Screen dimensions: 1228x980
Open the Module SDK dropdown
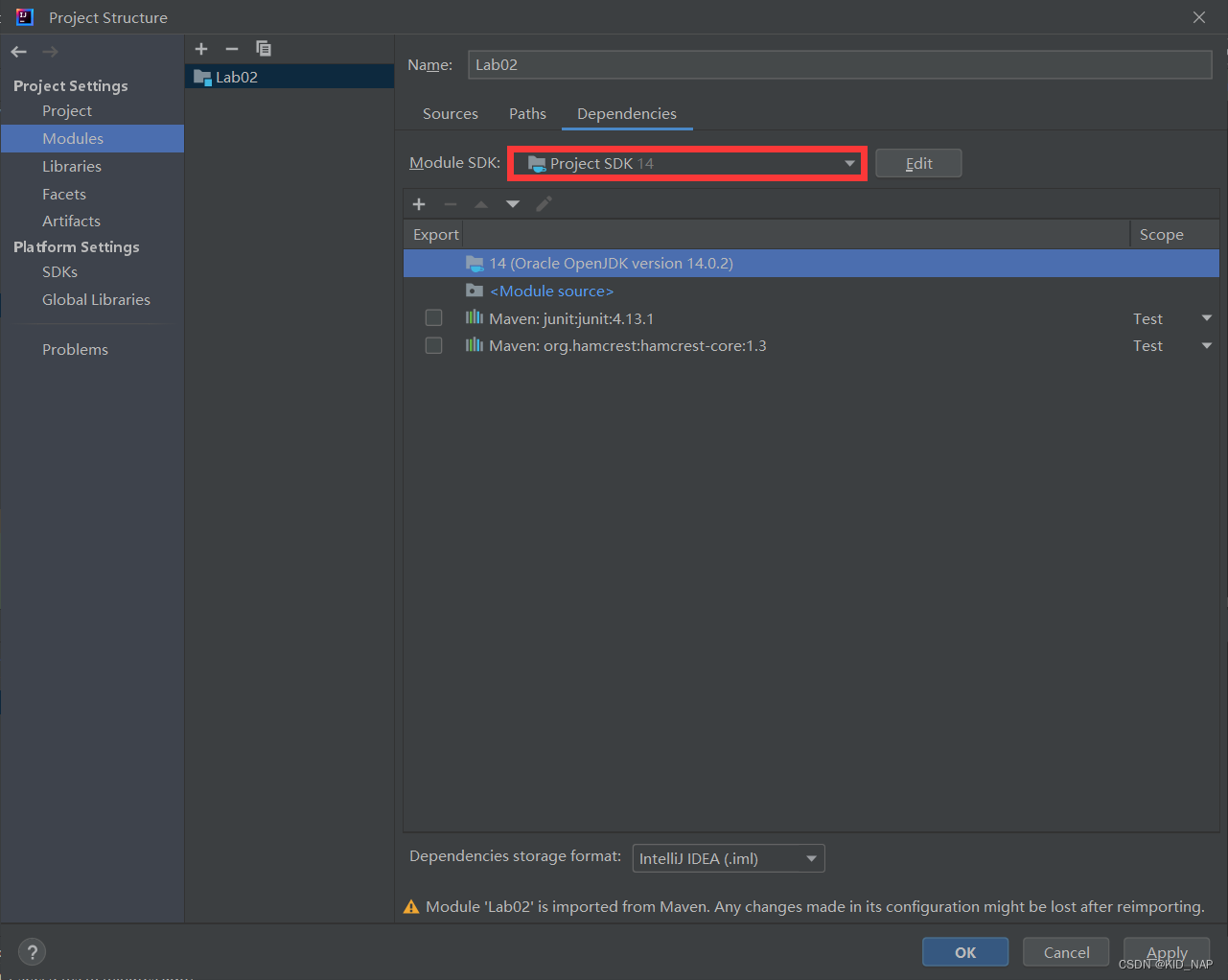coord(849,163)
